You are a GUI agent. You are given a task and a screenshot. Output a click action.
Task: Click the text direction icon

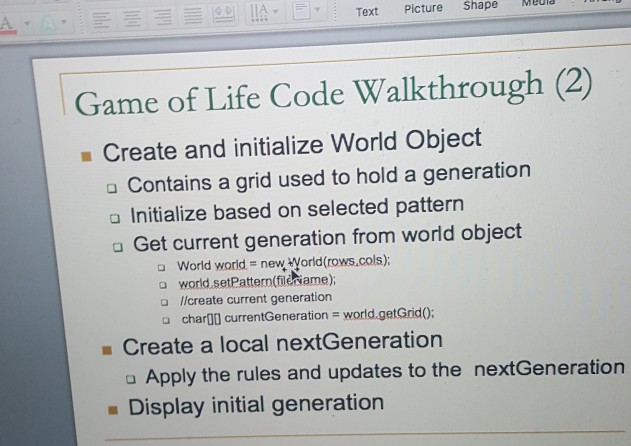[258, 13]
